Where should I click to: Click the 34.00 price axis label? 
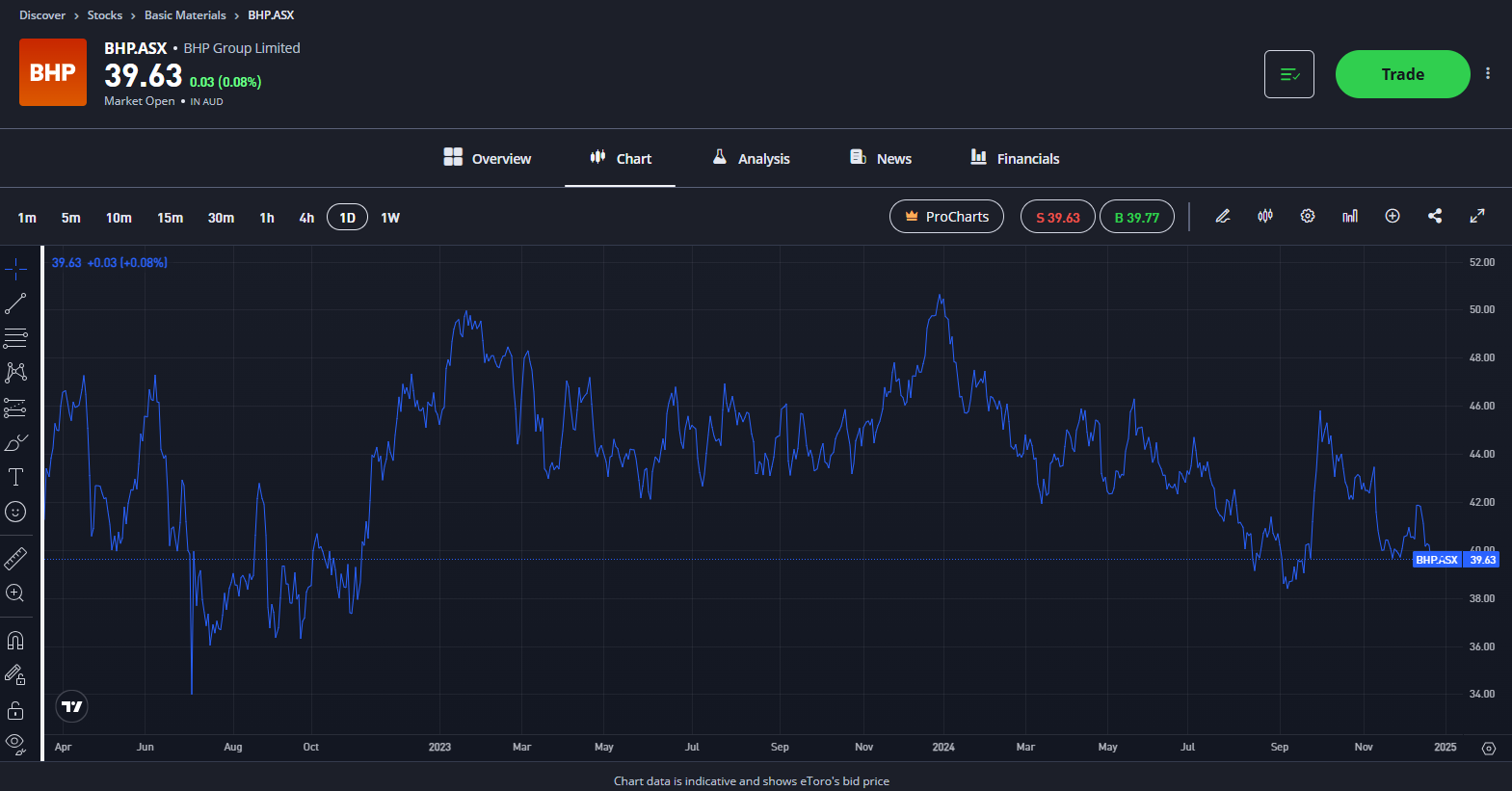pyautogui.click(x=1481, y=694)
